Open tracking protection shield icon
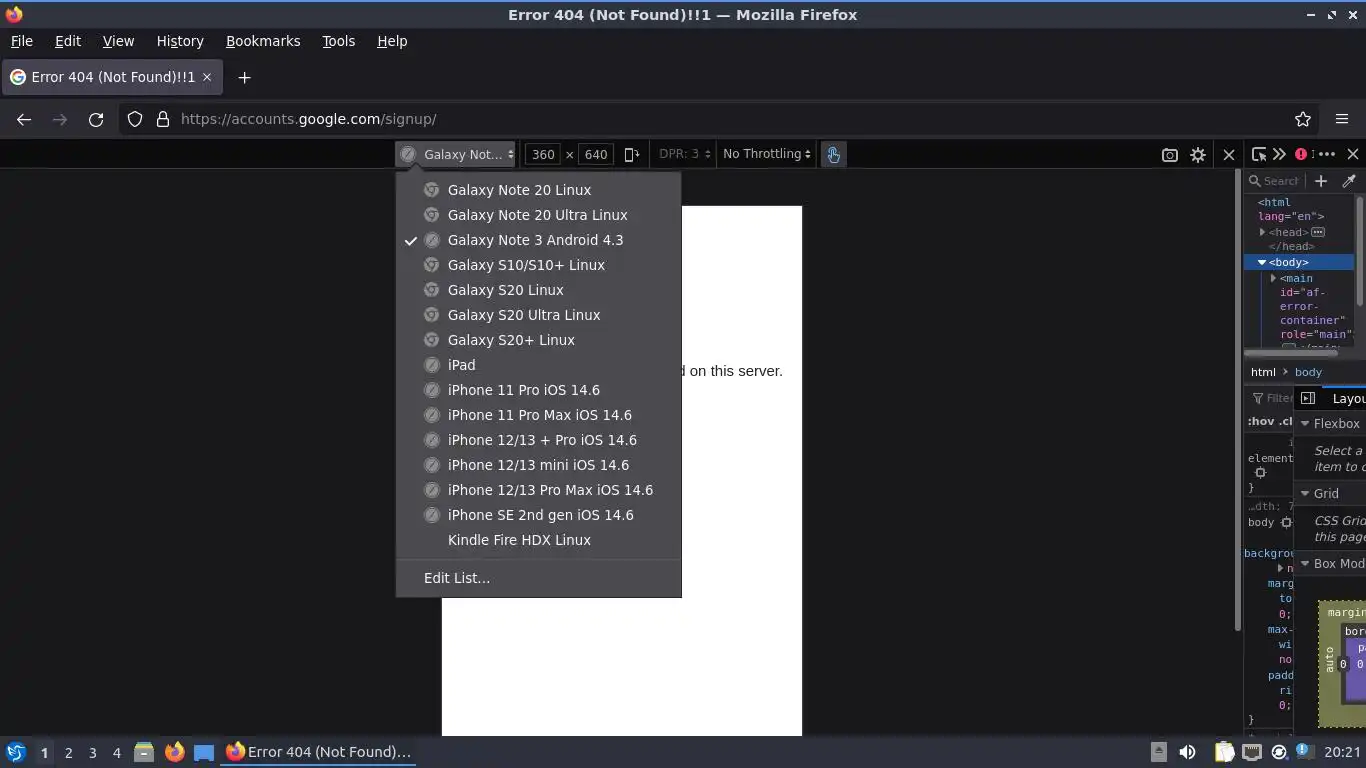The image size is (1366, 768). (x=135, y=119)
